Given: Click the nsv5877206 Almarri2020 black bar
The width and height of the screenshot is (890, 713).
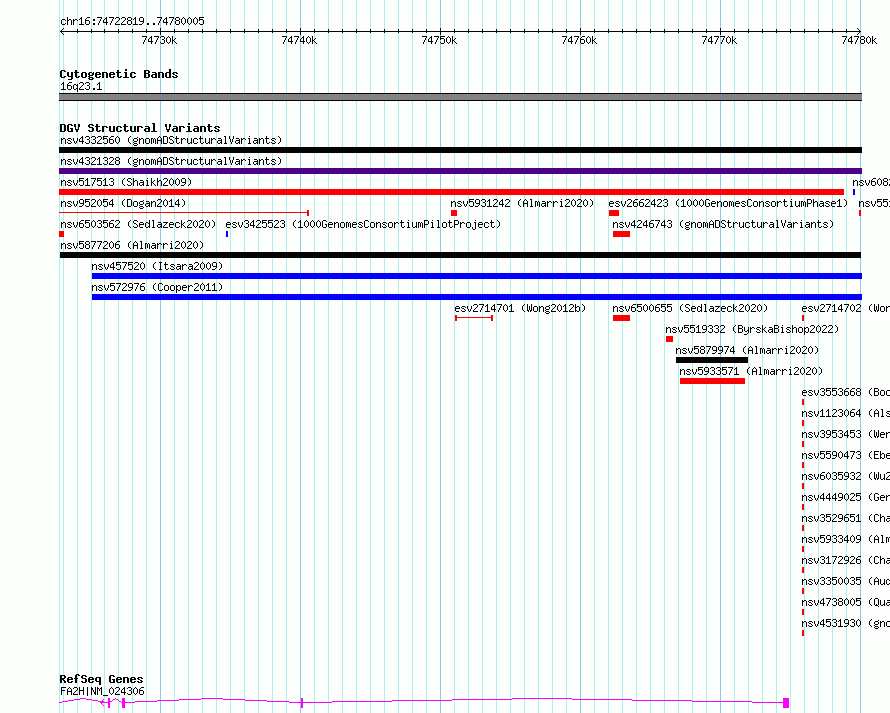Looking at the screenshot, I should tap(460, 255).
